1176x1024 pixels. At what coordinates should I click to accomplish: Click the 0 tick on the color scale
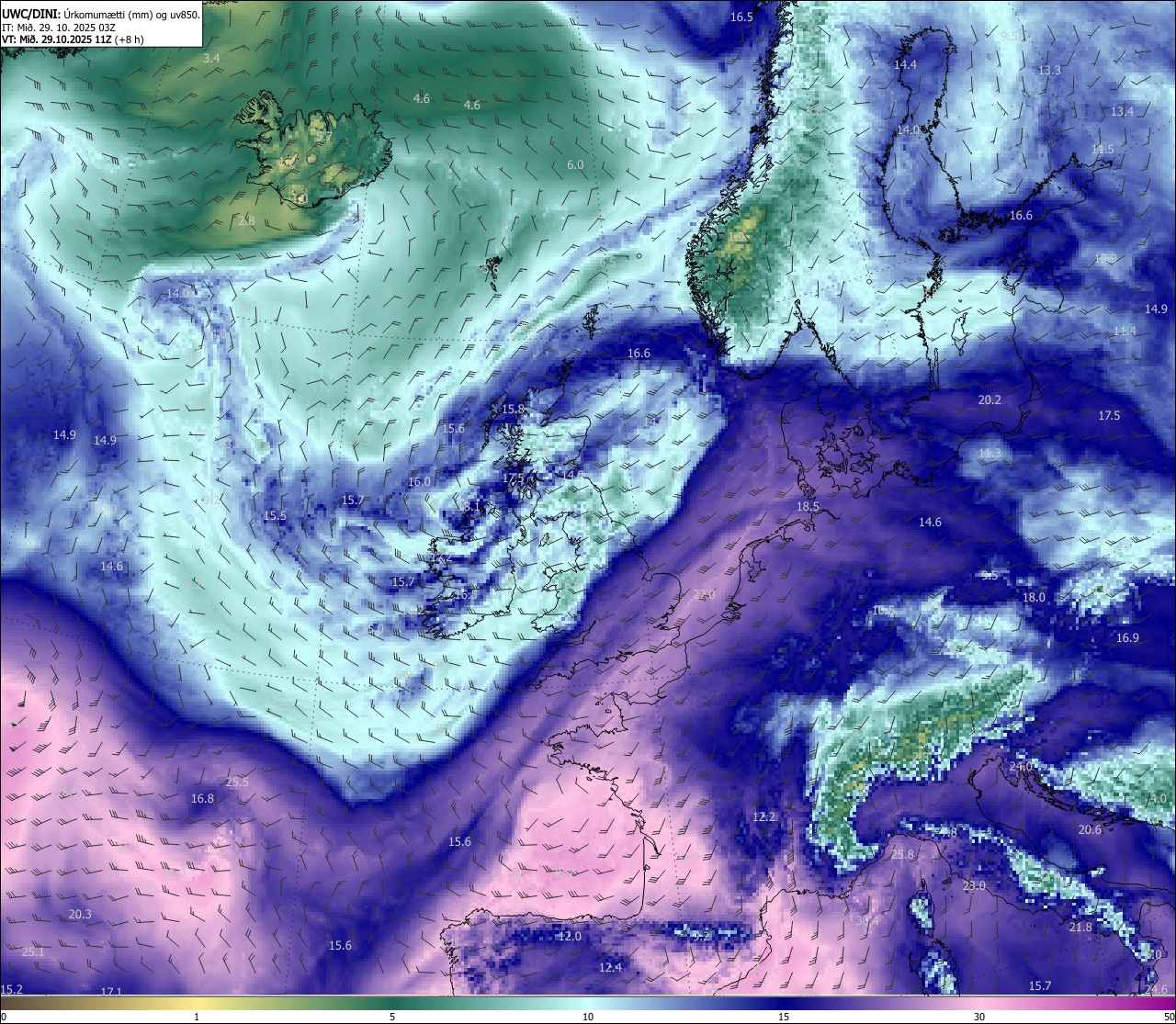click(x=4, y=1017)
